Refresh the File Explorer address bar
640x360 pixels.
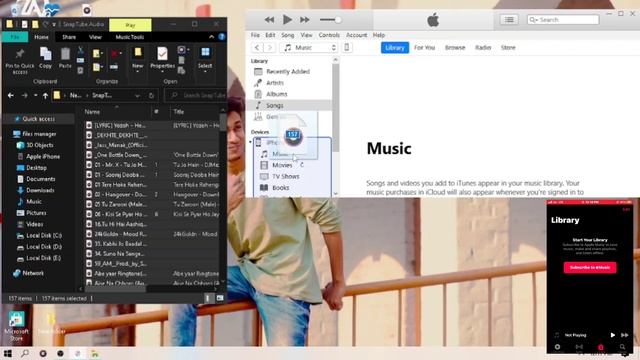[x=151, y=96]
